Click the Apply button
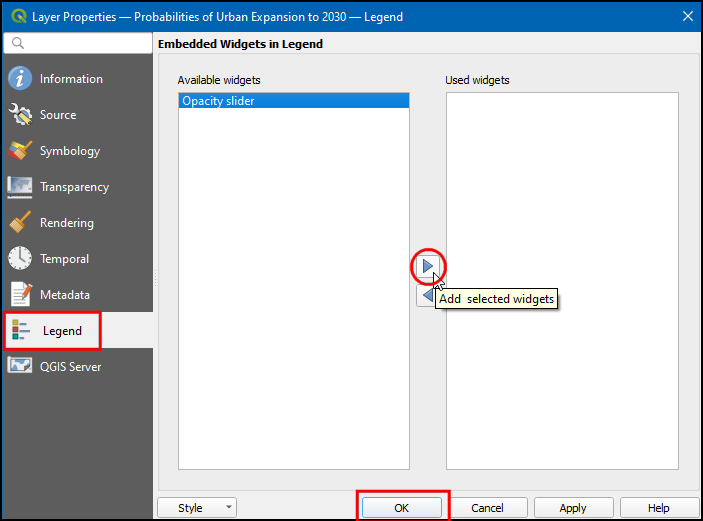Image resolution: width=703 pixels, height=521 pixels. click(x=573, y=508)
